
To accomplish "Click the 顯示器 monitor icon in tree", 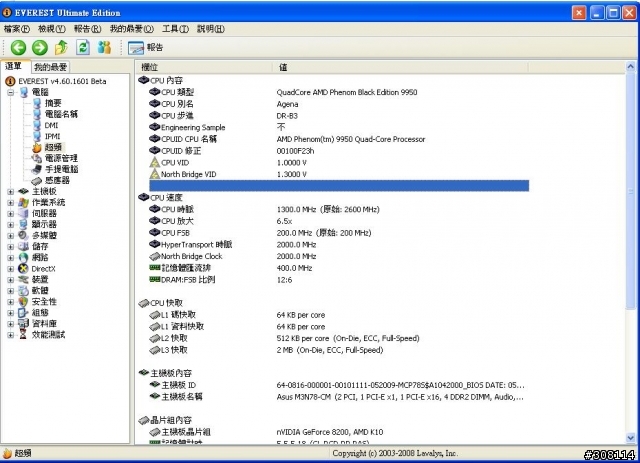I will [x=24, y=225].
